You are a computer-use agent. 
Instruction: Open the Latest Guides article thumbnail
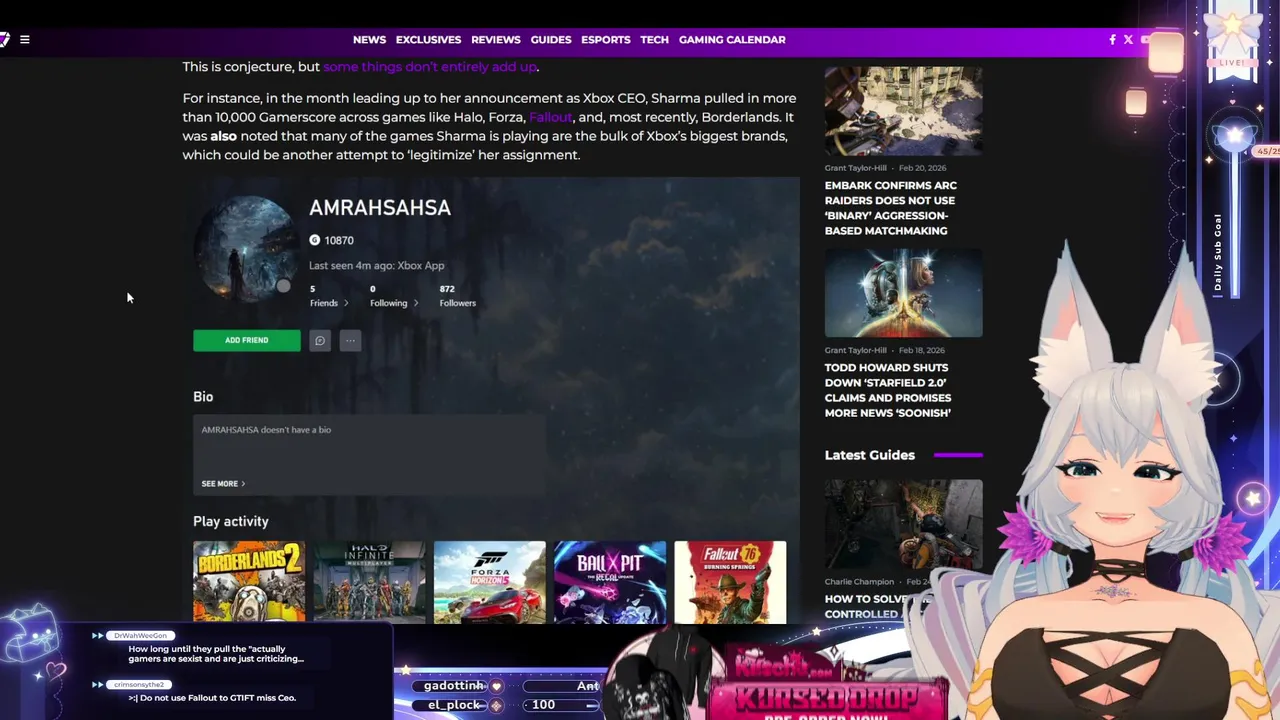[903, 524]
